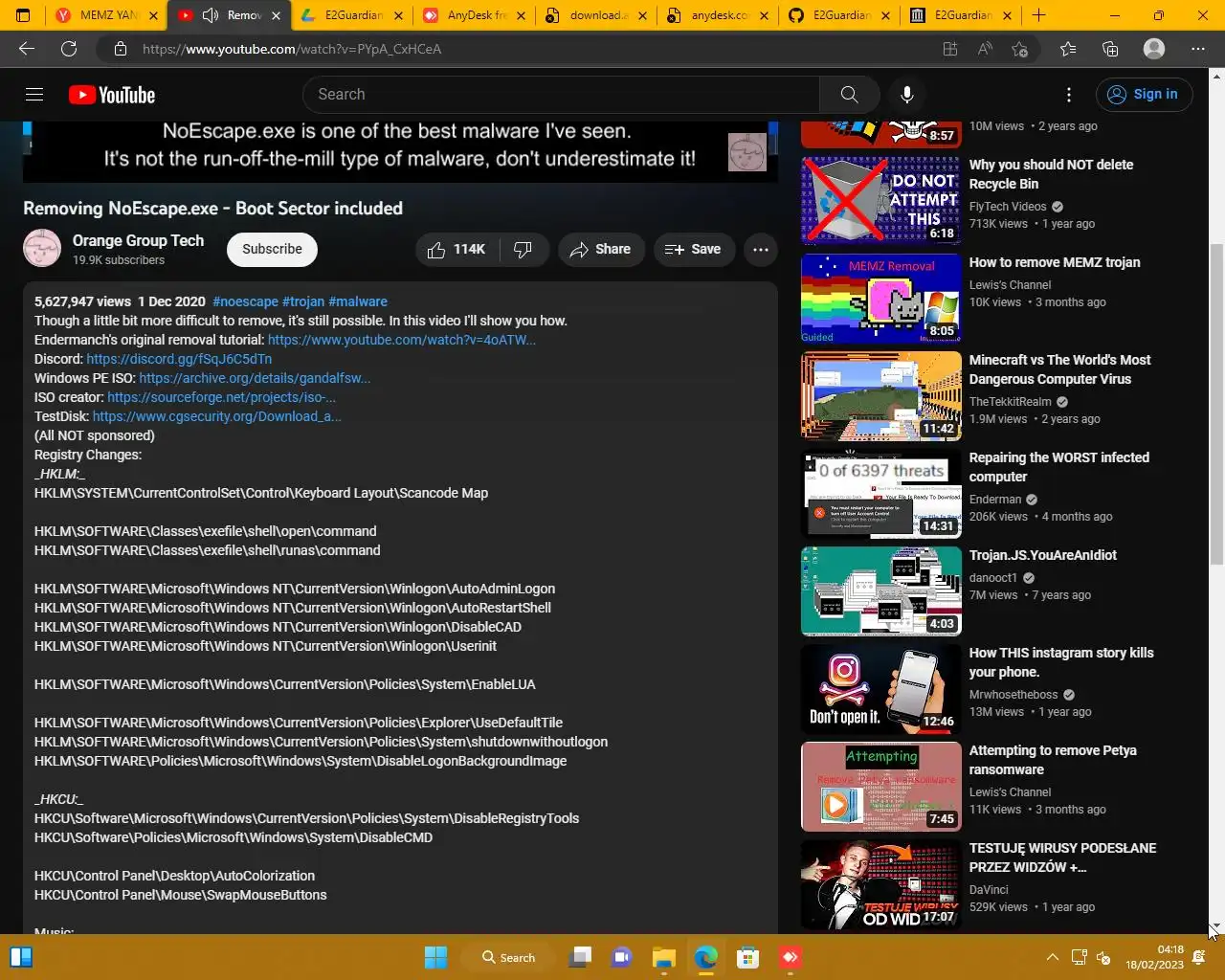Click the Sign in button
1225x980 pixels.
click(1144, 94)
